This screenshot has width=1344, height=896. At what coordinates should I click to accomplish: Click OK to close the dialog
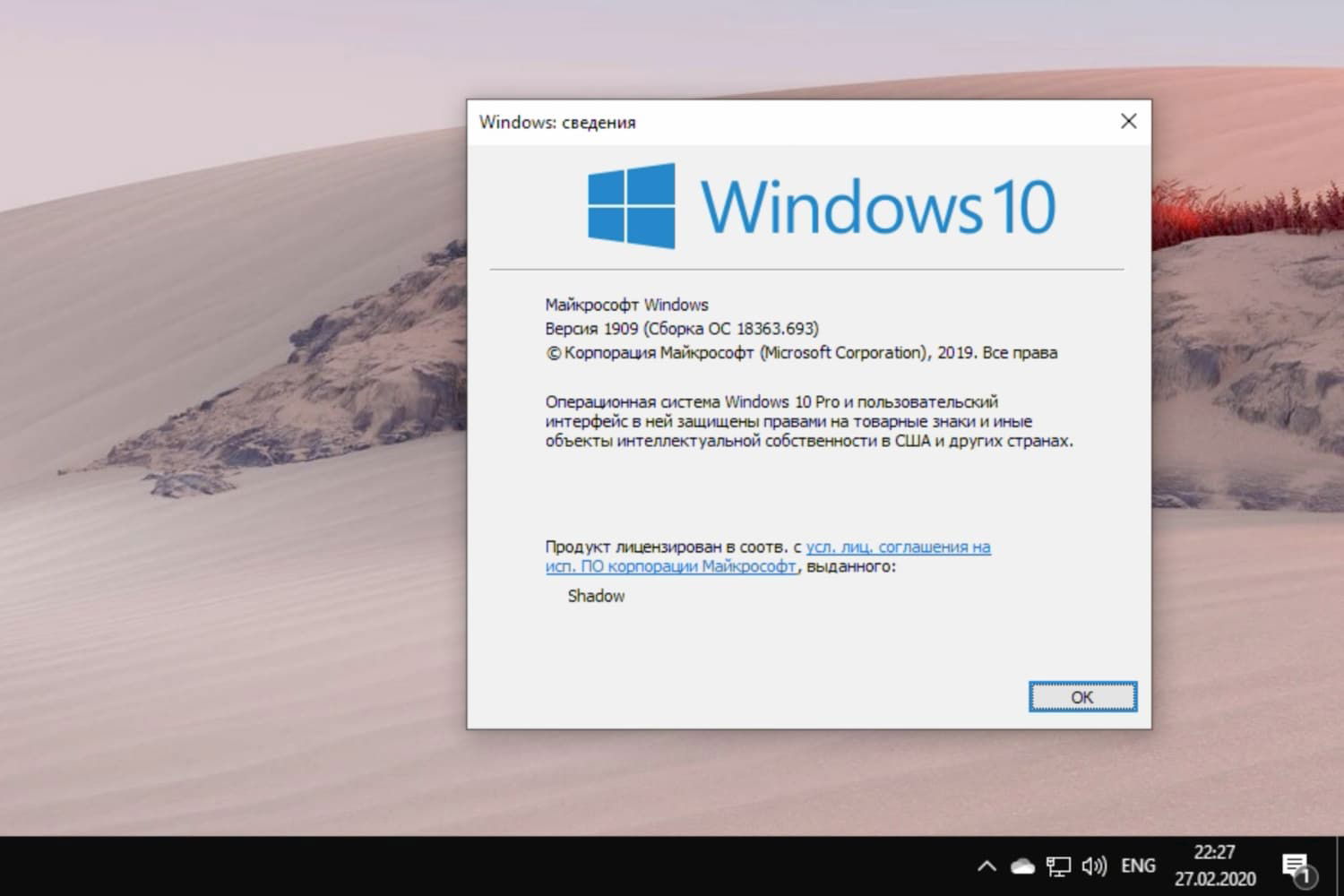click(1082, 696)
